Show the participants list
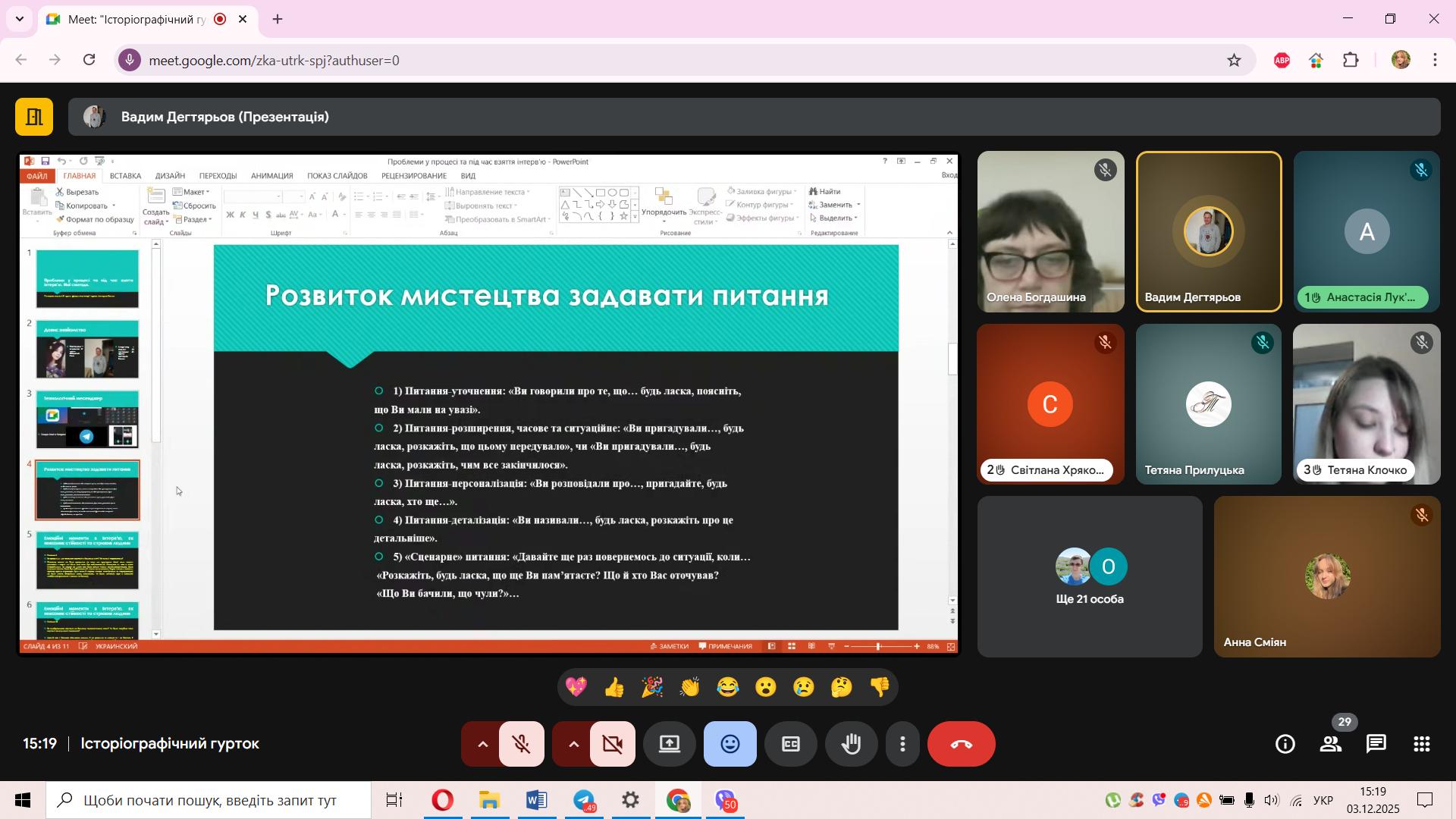The height and width of the screenshot is (819, 1456). (x=1331, y=745)
